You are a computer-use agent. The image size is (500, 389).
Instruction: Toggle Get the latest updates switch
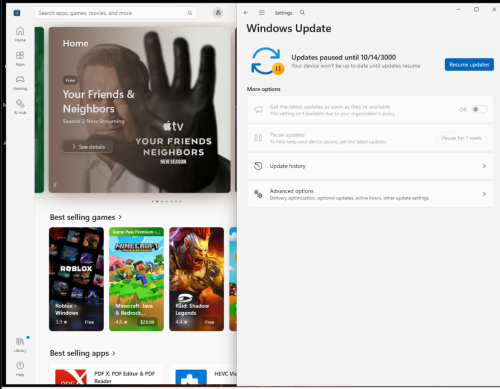coord(479,109)
